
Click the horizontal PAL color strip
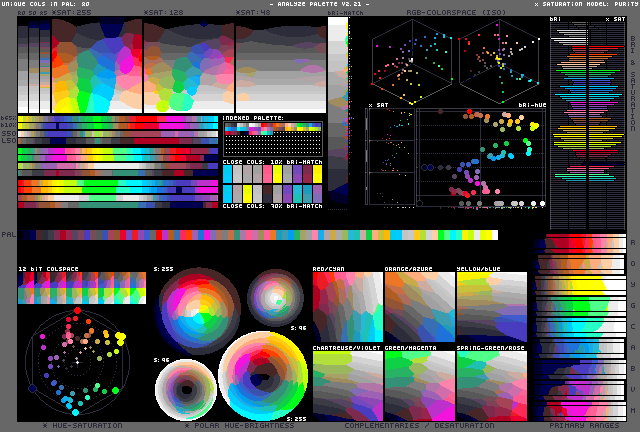pyautogui.click(x=260, y=236)
